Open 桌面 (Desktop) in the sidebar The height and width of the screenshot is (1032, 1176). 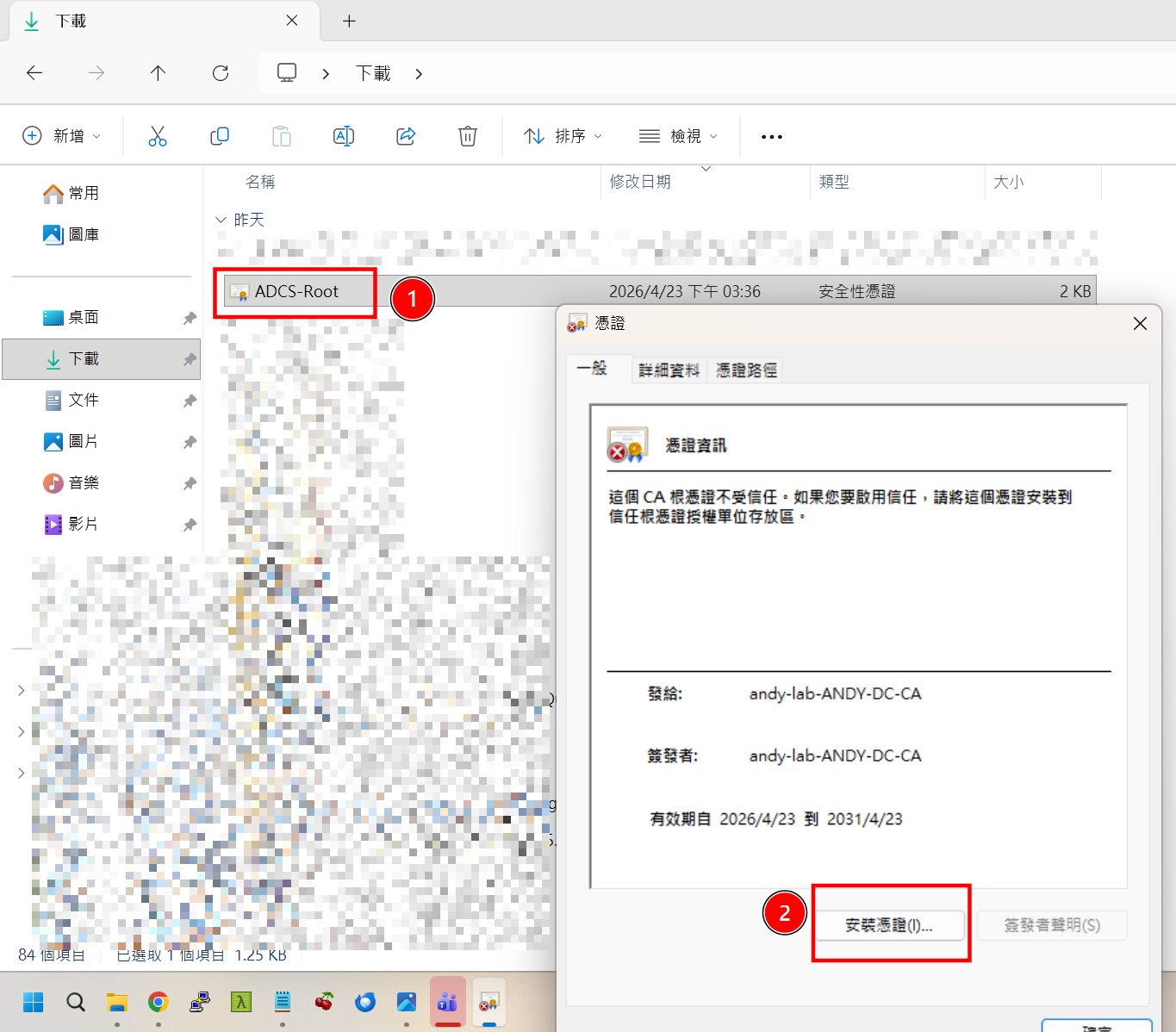84,318
